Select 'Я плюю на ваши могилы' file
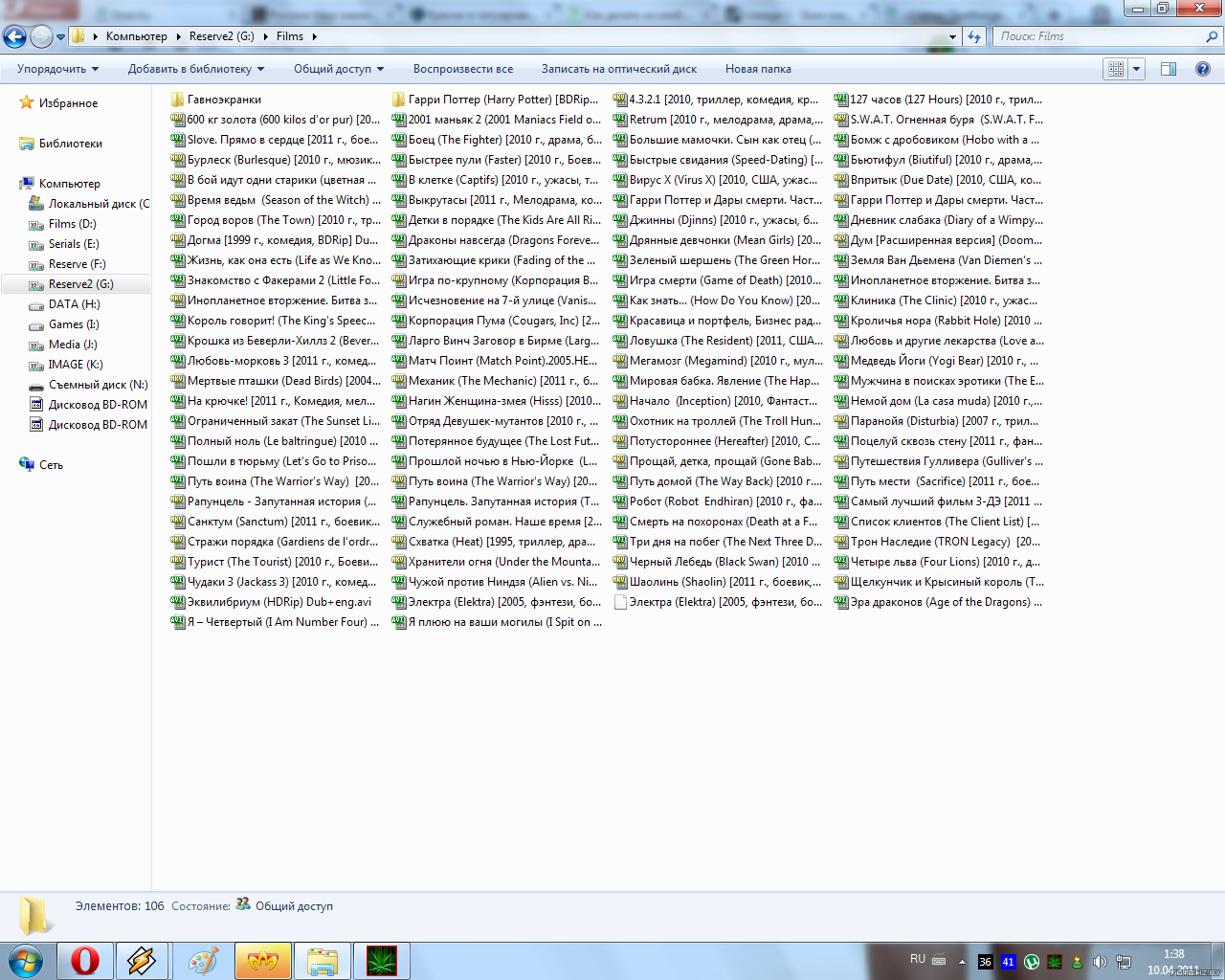Image resolution: width=1225 pixels, height=980 pixels. click(x=497, y=622)
